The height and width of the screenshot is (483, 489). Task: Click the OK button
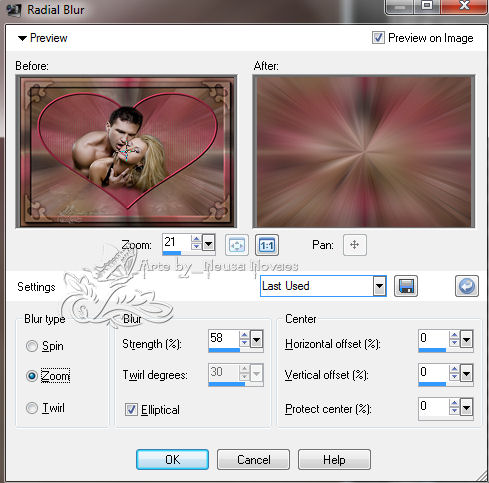point(172,459)
